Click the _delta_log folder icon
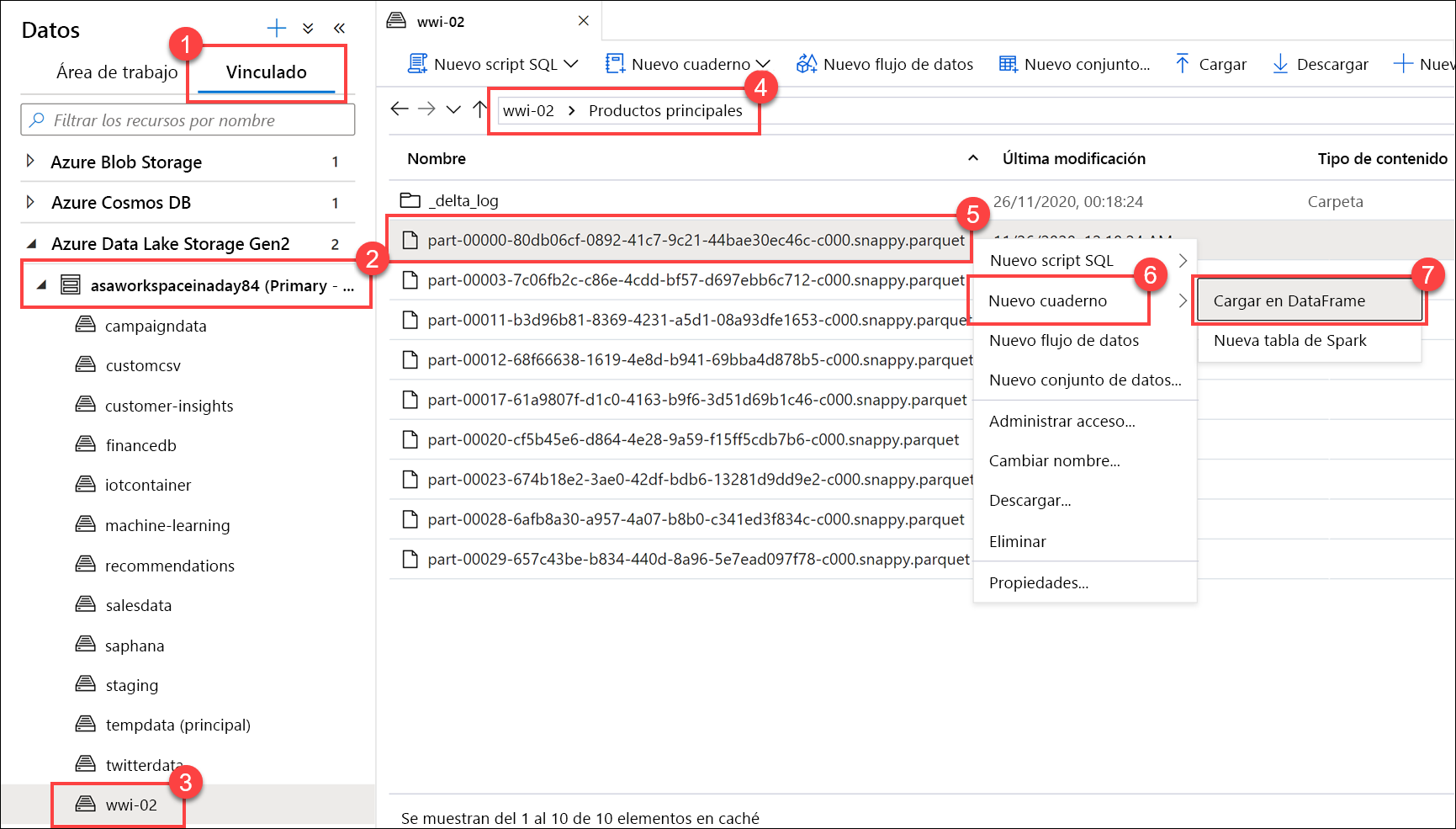This screenshot has height=829, width=1456. pyautogui.click(x=410, y=200)
